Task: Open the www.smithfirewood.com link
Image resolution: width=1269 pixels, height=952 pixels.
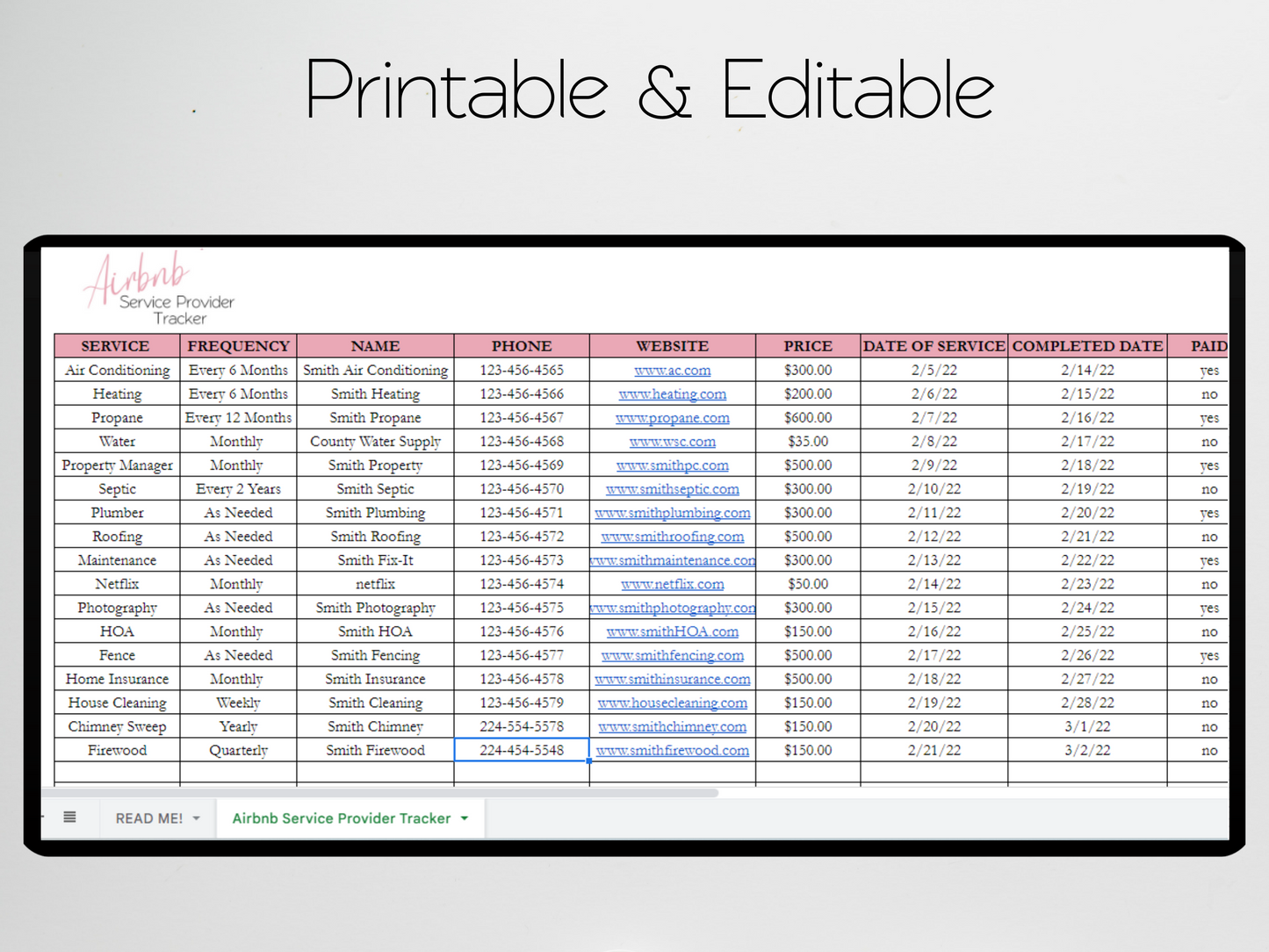Action: (673, 751)
